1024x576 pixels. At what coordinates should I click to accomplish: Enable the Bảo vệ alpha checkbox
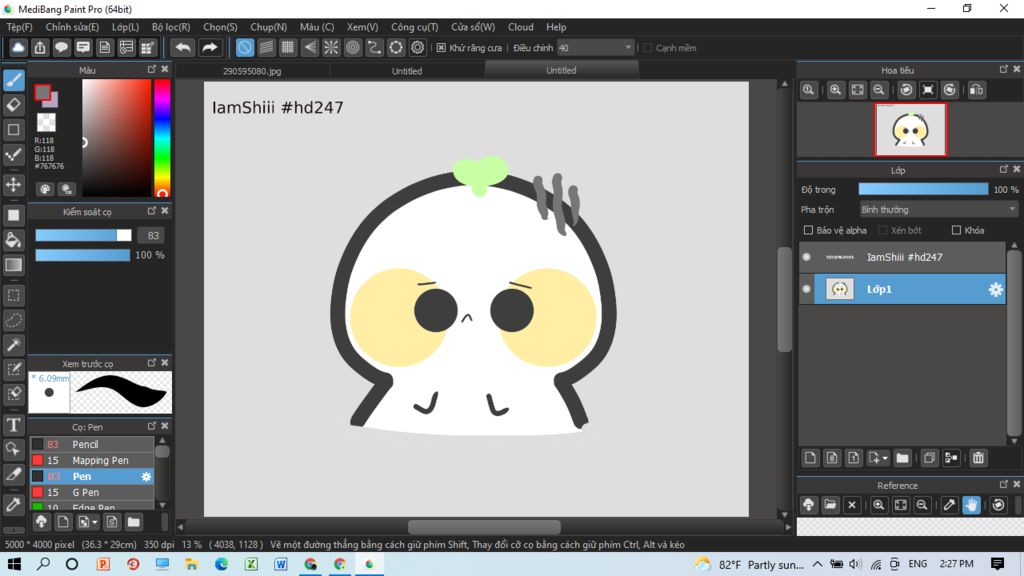809,230
